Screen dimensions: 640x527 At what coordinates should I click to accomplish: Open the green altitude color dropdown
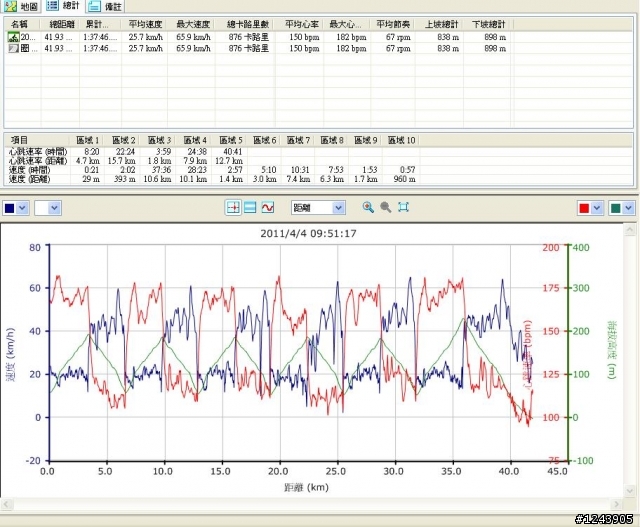pos(627,208)
